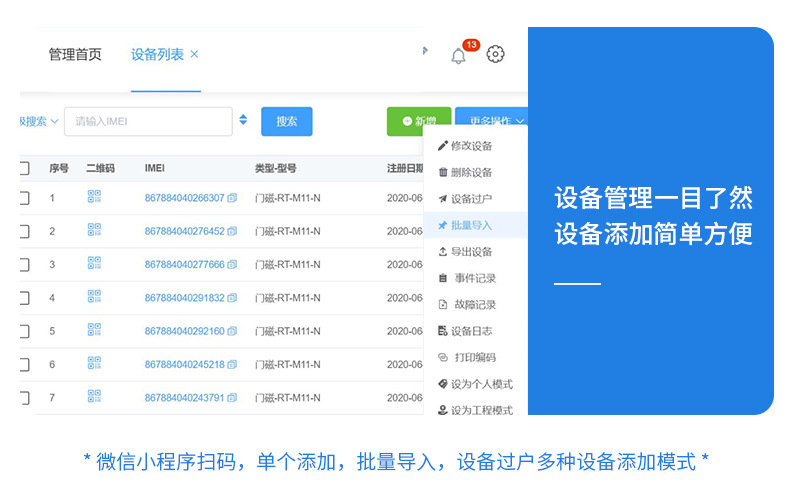Screen dimensions: 790x485
Task: Copy IMEI 867884040266307 with its copy icon
Action: 232,198
